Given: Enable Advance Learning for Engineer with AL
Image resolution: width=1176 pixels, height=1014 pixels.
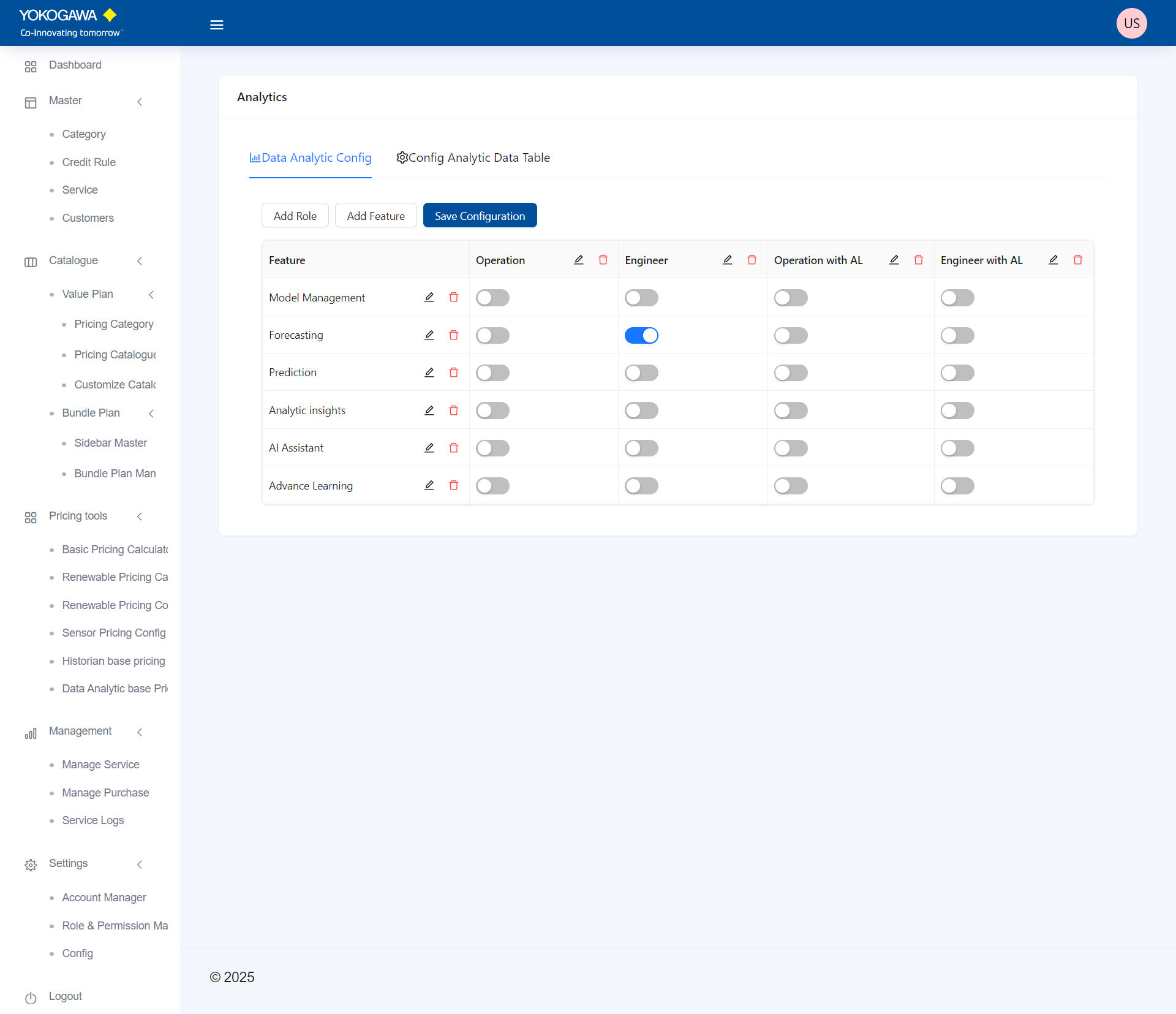Looking at the screenshot, I should (957, 486).
